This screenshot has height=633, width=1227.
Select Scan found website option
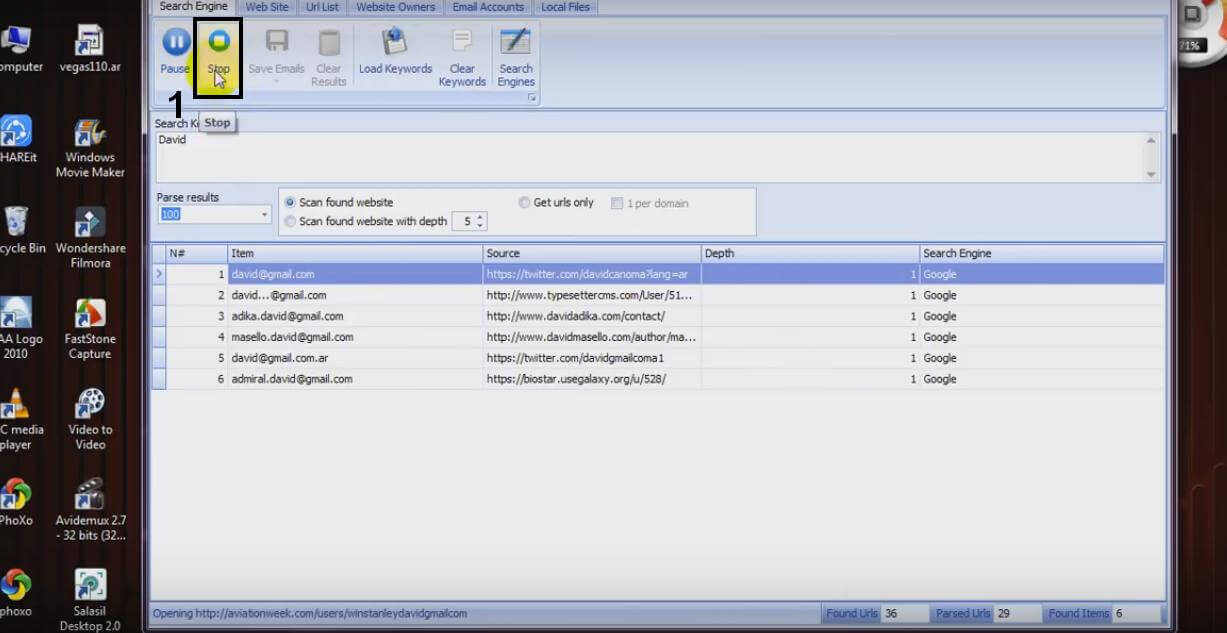[x=339, y=202]
